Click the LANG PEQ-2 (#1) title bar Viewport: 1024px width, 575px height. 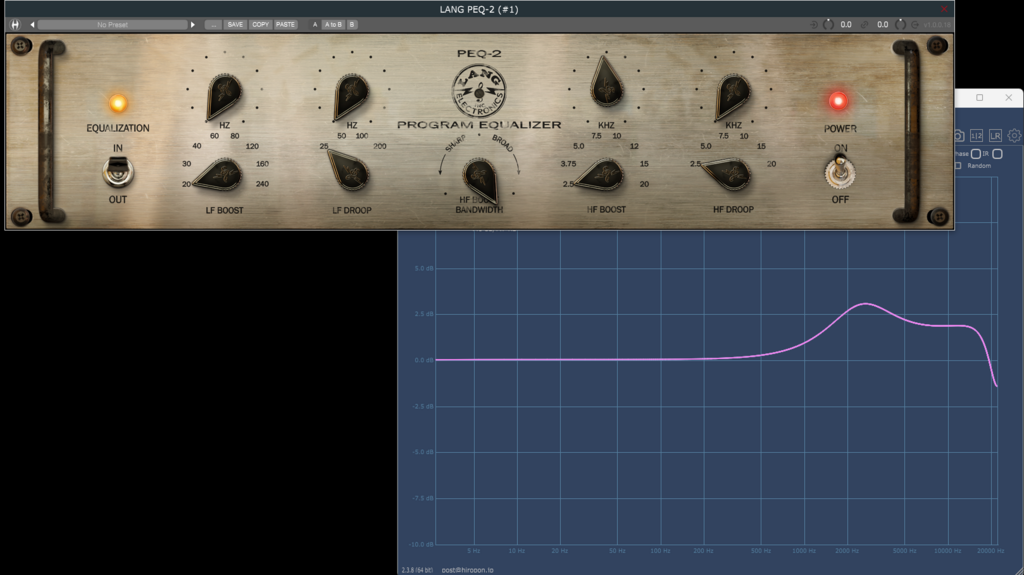click(x=479, y=9)
